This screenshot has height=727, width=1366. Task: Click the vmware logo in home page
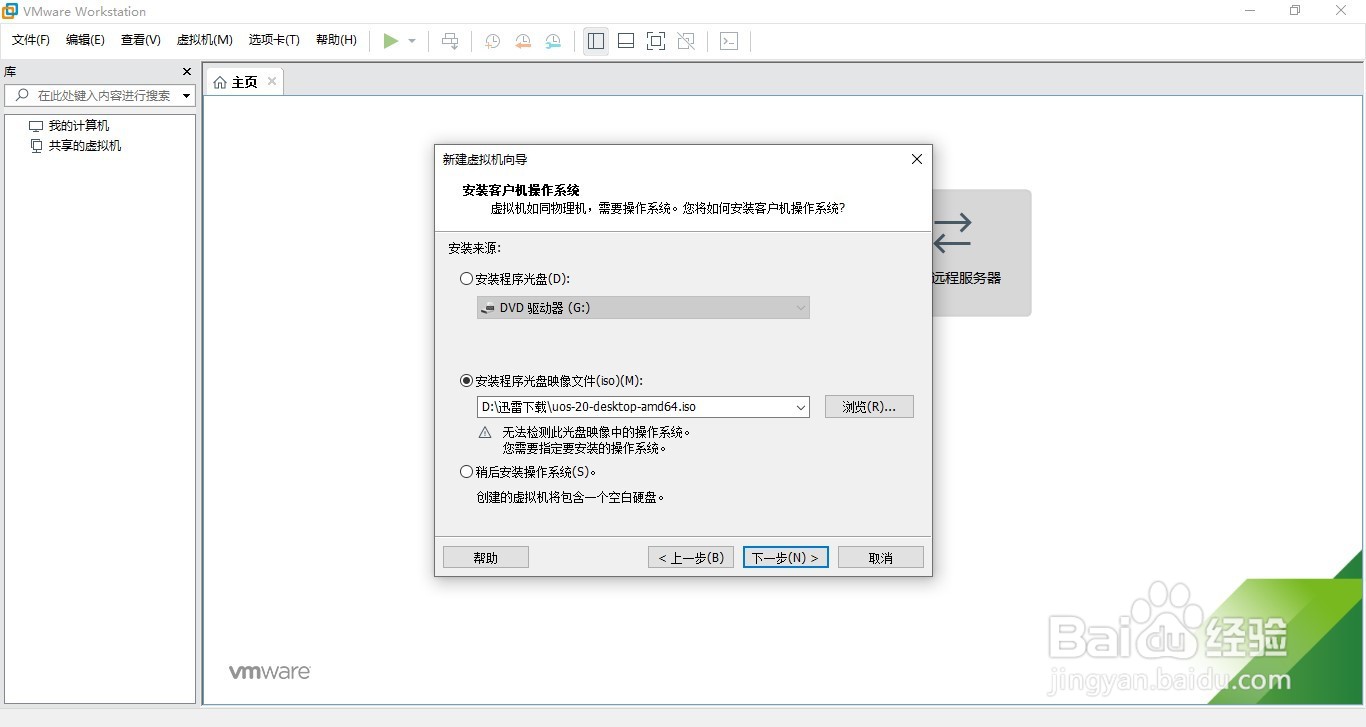coord(270,672)
